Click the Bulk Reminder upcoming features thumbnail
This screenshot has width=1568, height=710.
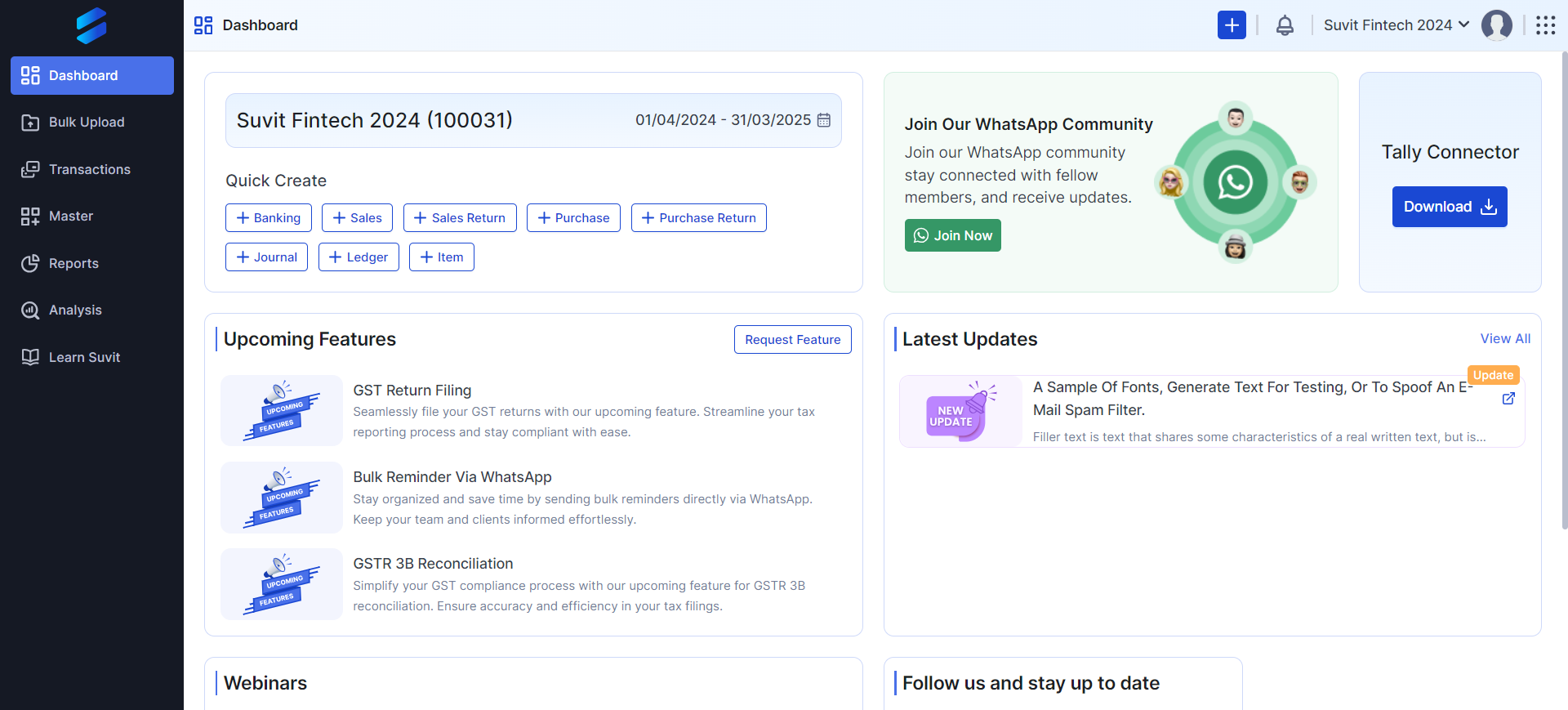point(282,497)
